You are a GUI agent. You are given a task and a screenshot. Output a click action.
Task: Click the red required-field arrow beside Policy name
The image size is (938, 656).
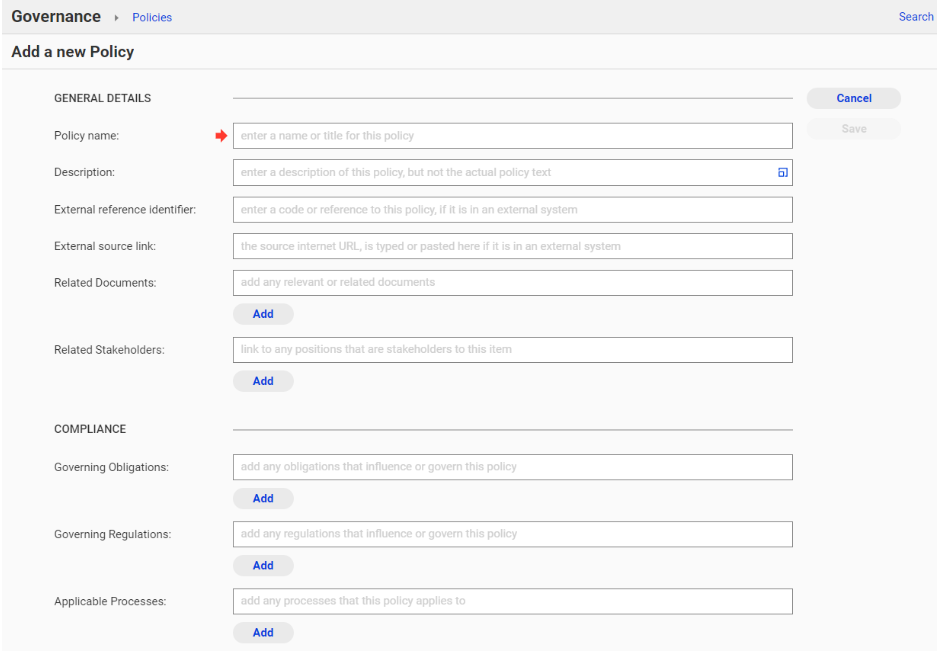pos(221,135)
